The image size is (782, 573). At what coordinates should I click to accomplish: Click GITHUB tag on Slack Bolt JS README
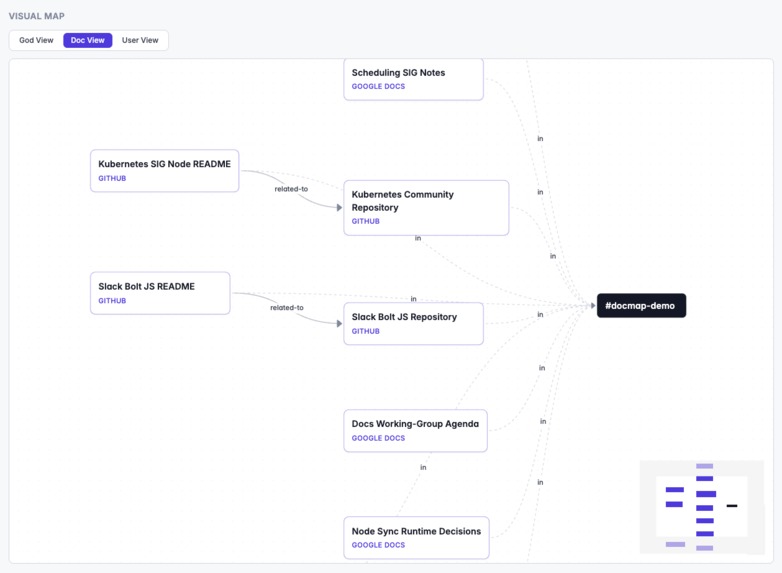(112, 301)
